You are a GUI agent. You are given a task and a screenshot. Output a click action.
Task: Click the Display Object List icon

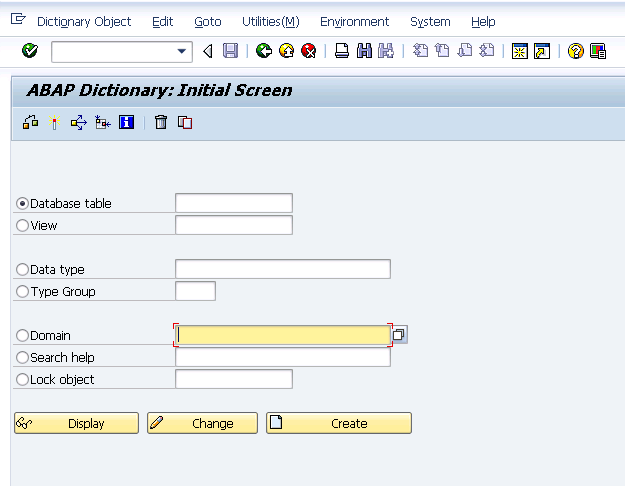(x=102, y=122)
